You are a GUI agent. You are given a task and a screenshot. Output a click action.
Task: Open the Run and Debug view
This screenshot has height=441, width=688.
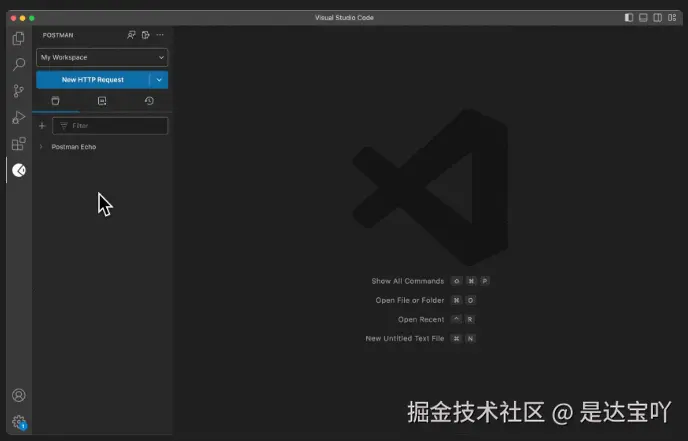point(18,117)
